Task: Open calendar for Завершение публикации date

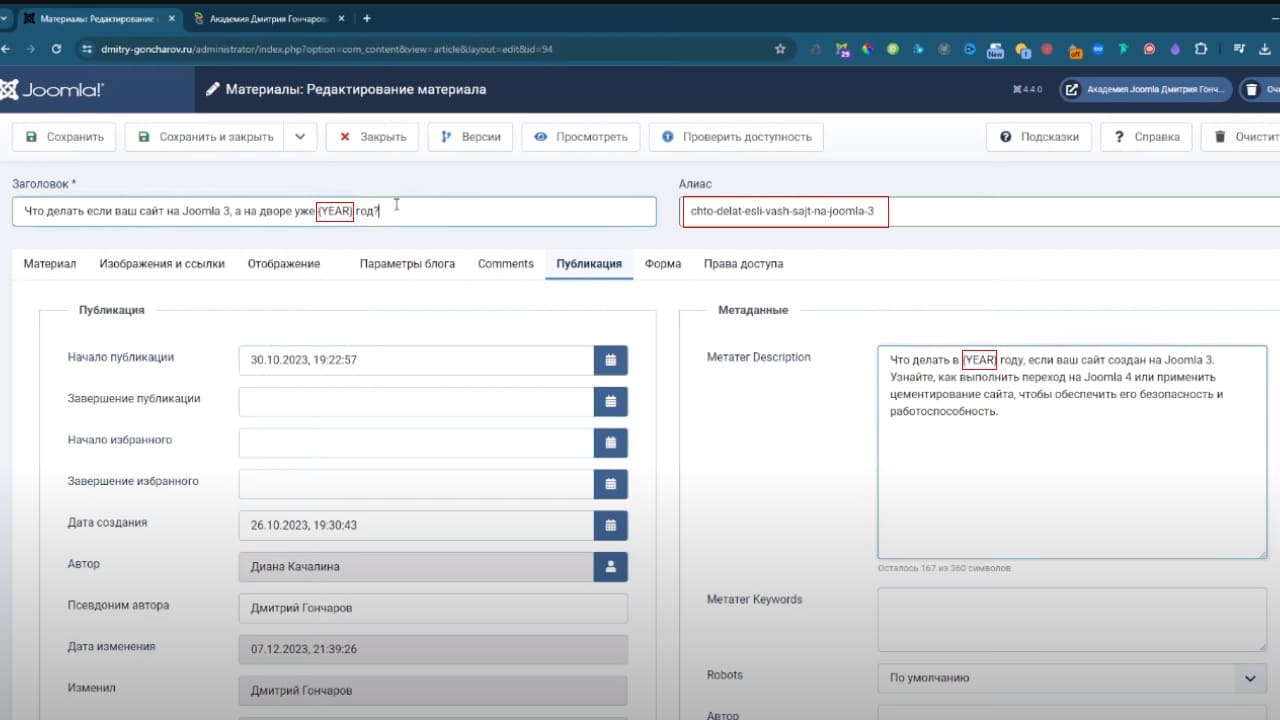Action: [610, 401]
